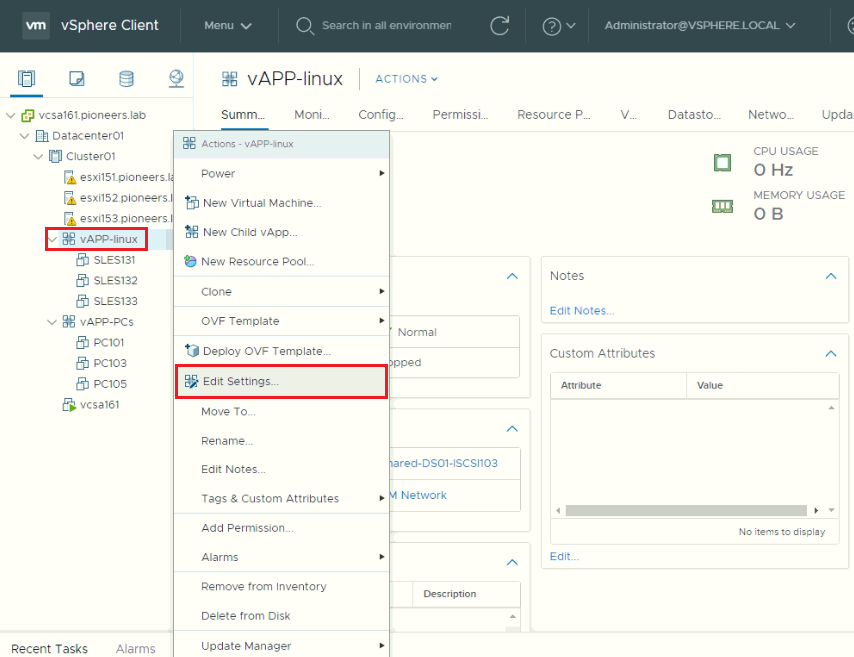
Task: Select Delete from Disk menu entry
Action: tap(282, 616)
